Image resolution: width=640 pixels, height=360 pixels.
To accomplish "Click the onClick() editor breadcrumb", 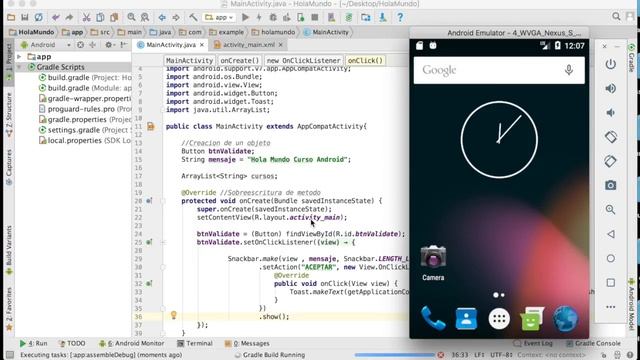I will (365, 60).
